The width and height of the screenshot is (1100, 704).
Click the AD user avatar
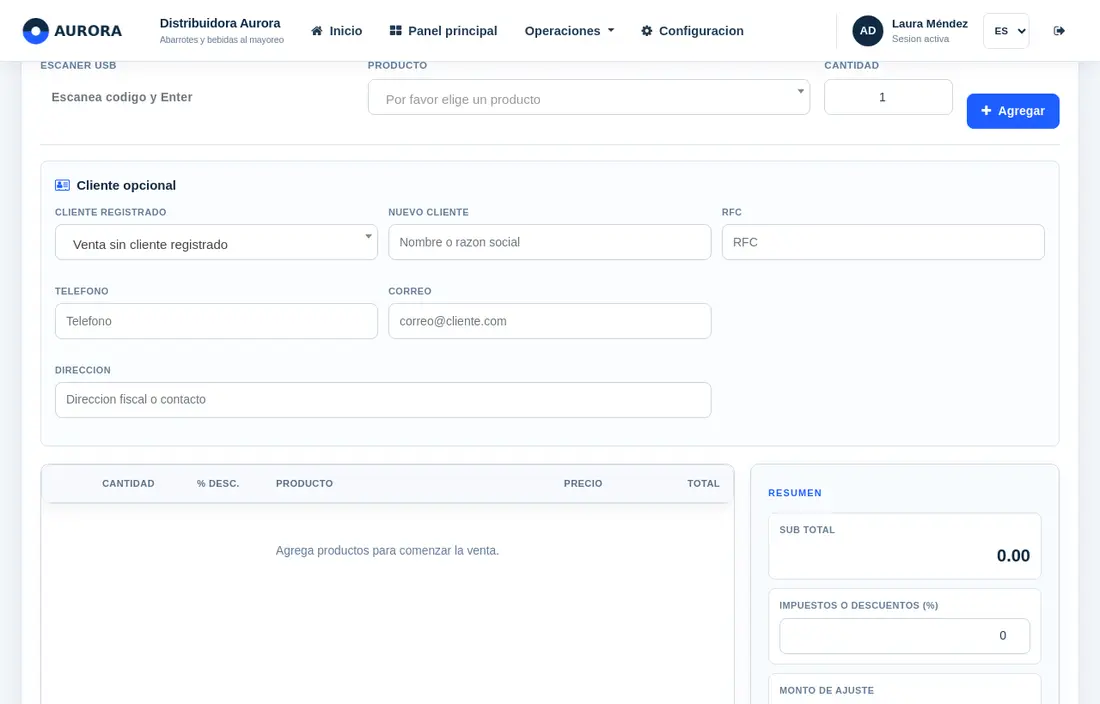(868, 31)
